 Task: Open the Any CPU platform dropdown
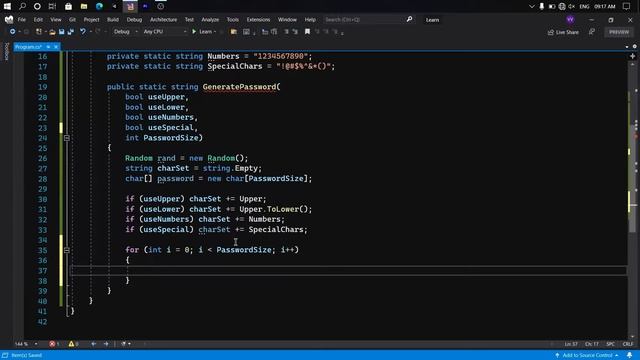[164, 31]
